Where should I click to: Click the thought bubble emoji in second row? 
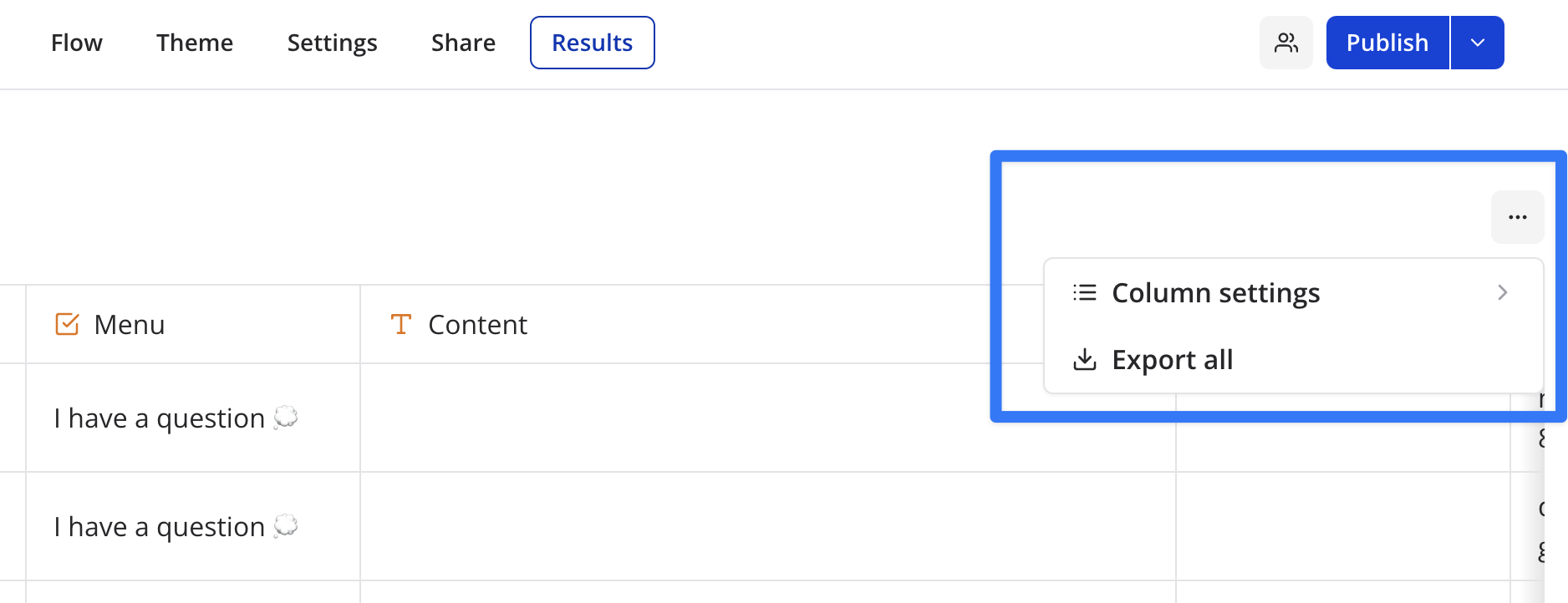point(286,525)
